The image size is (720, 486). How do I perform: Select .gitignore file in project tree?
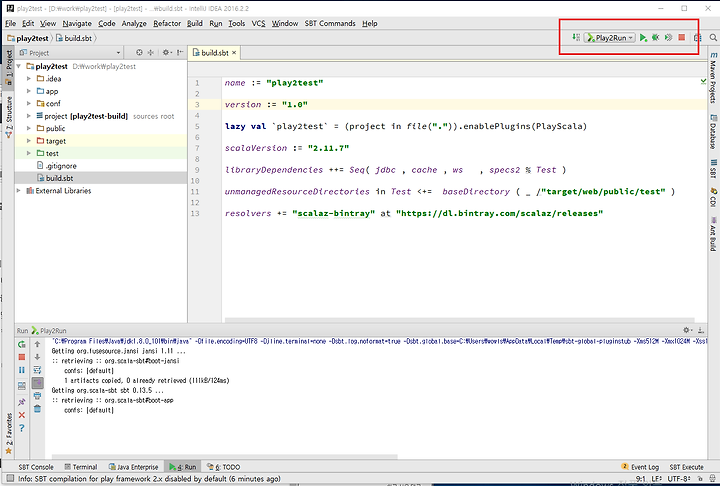tap(101, 165)
